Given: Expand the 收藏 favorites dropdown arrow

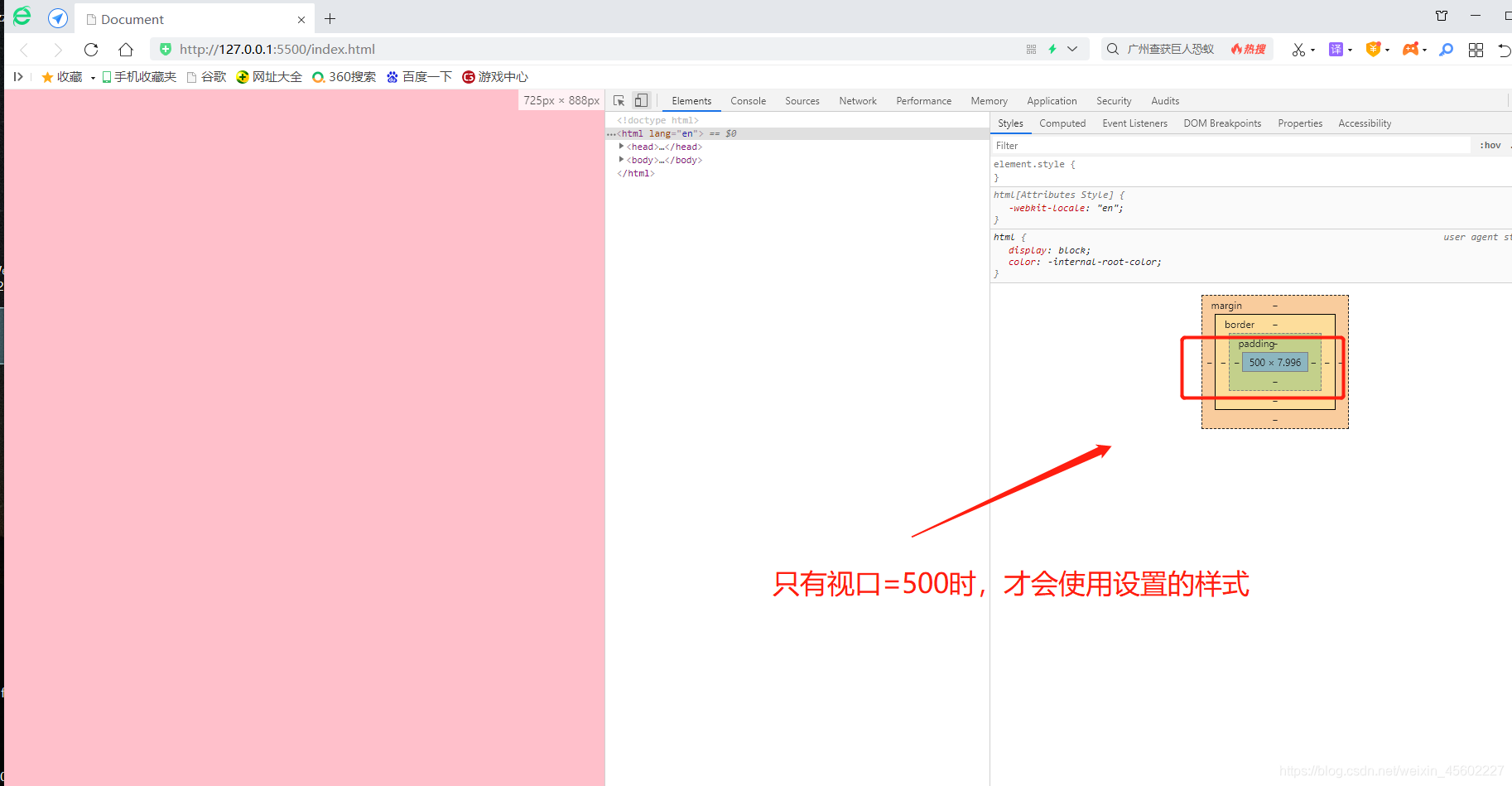Looking at the screenshot, I should pos(93,78).
